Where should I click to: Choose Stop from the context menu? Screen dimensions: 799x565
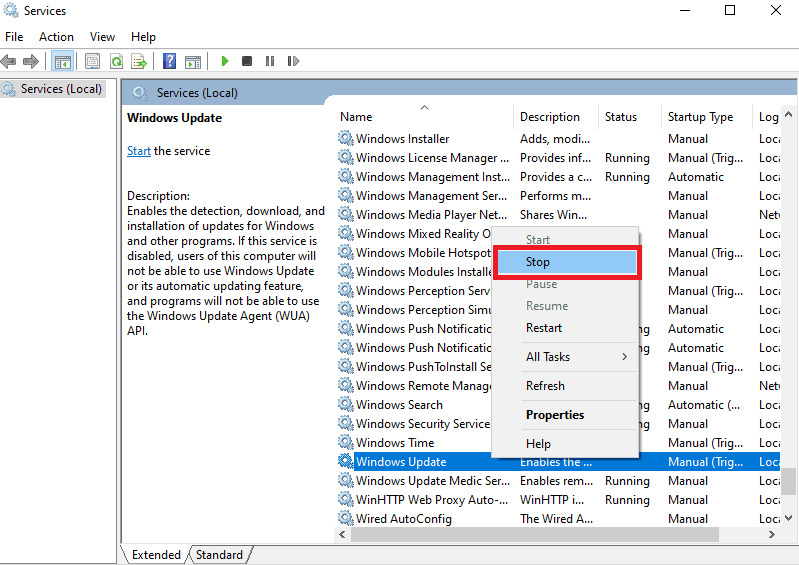[567, 262]
